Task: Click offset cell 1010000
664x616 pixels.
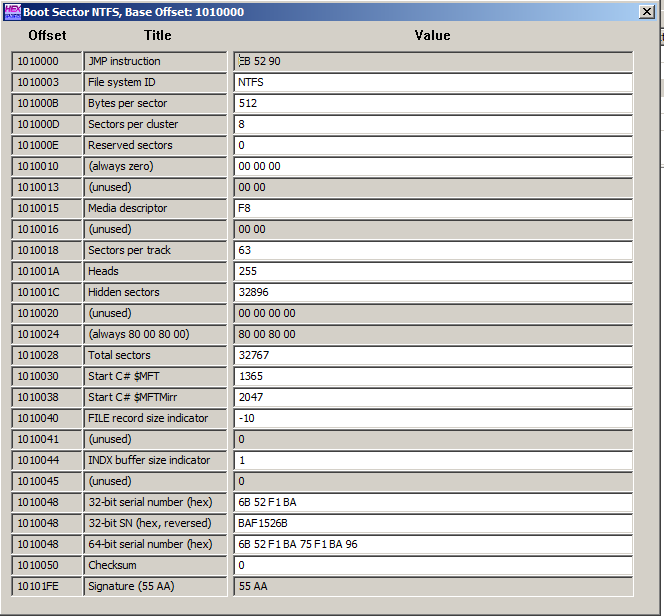Action: point(47,61)
